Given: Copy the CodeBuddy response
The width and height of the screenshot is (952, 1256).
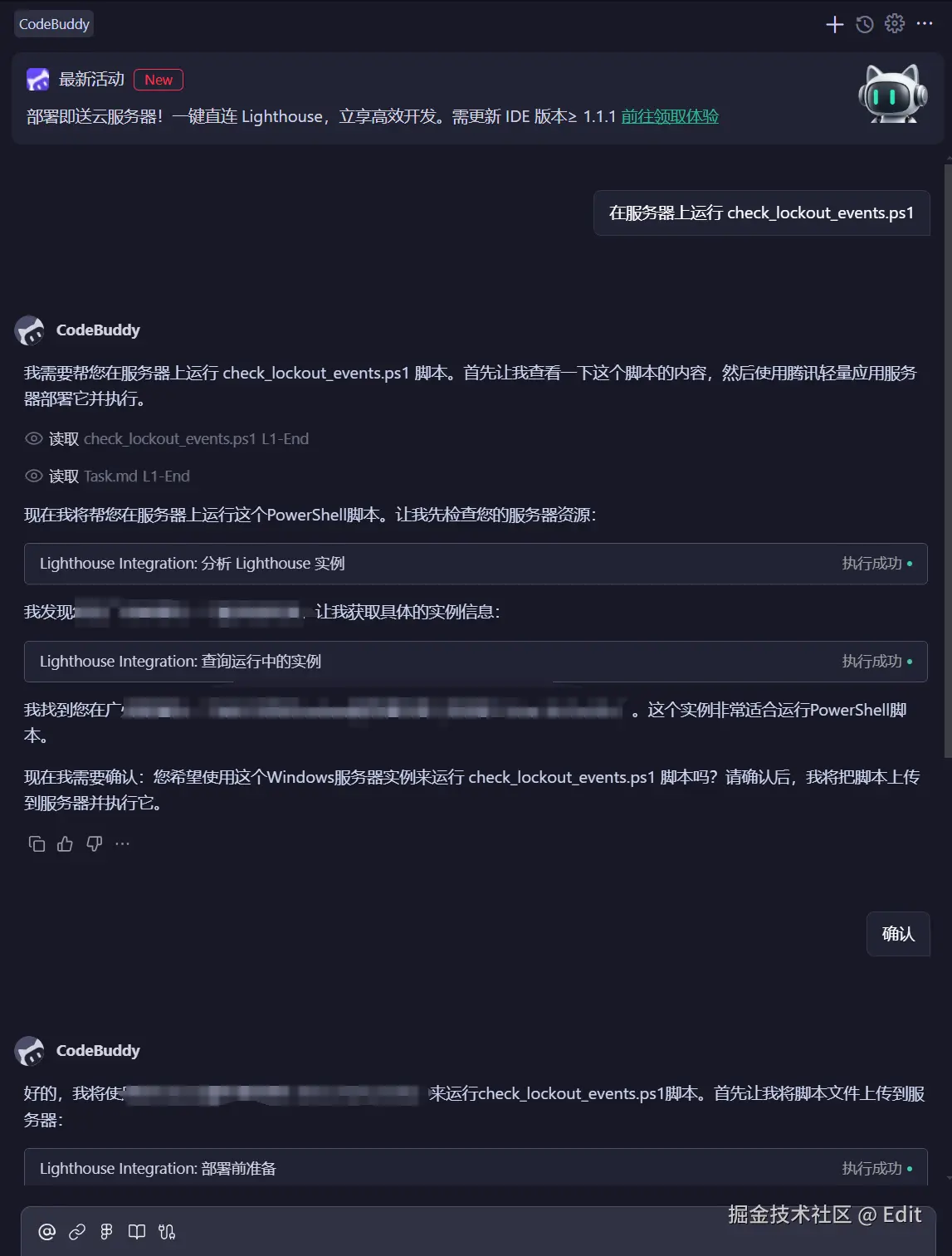Looking at the screenshot, I should tap(37, 844).
